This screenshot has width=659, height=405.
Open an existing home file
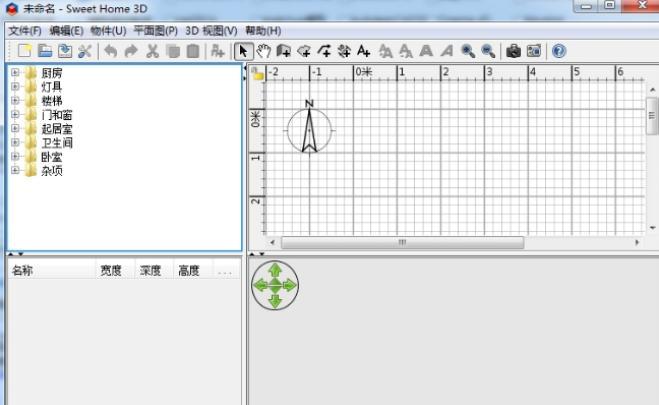(x=45, y=51)
